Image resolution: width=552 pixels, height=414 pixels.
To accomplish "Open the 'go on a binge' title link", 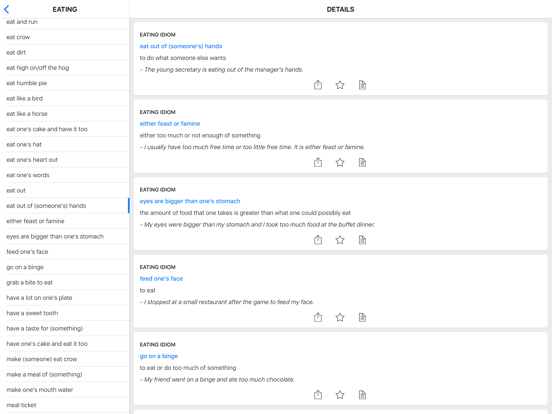I will point(159,356).
